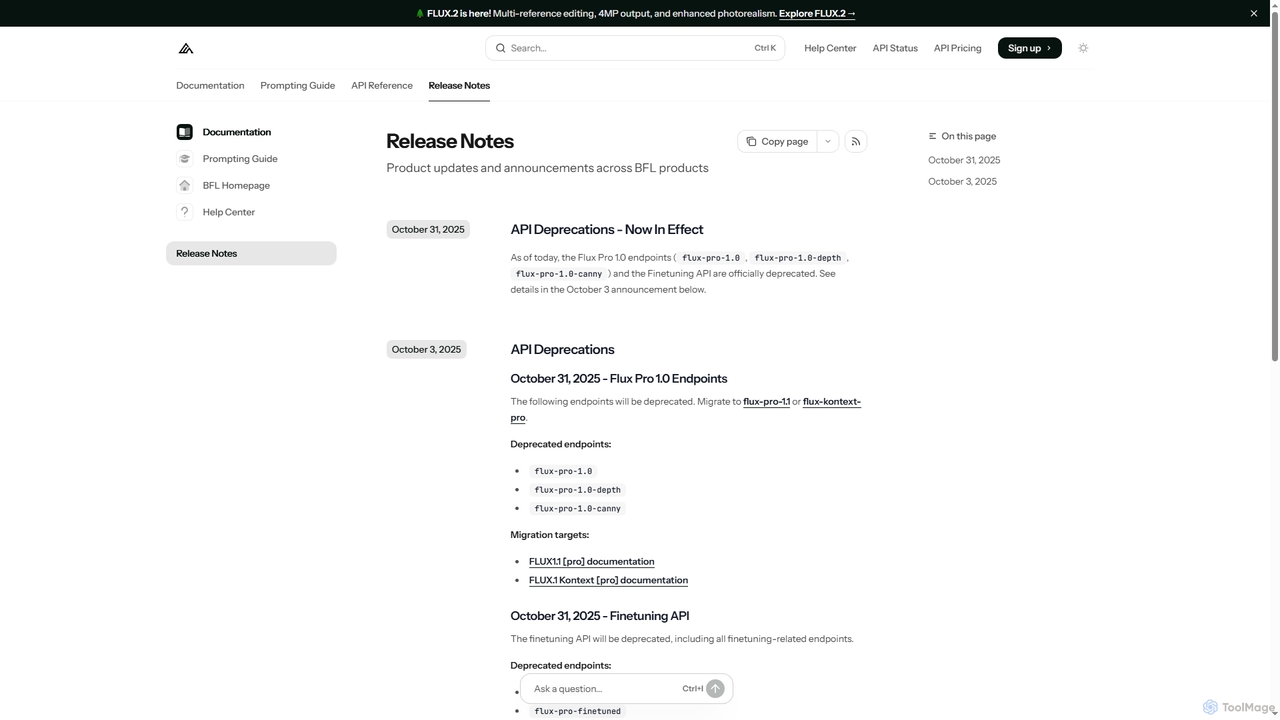Click the RSS feed icon button

[856, 142]
